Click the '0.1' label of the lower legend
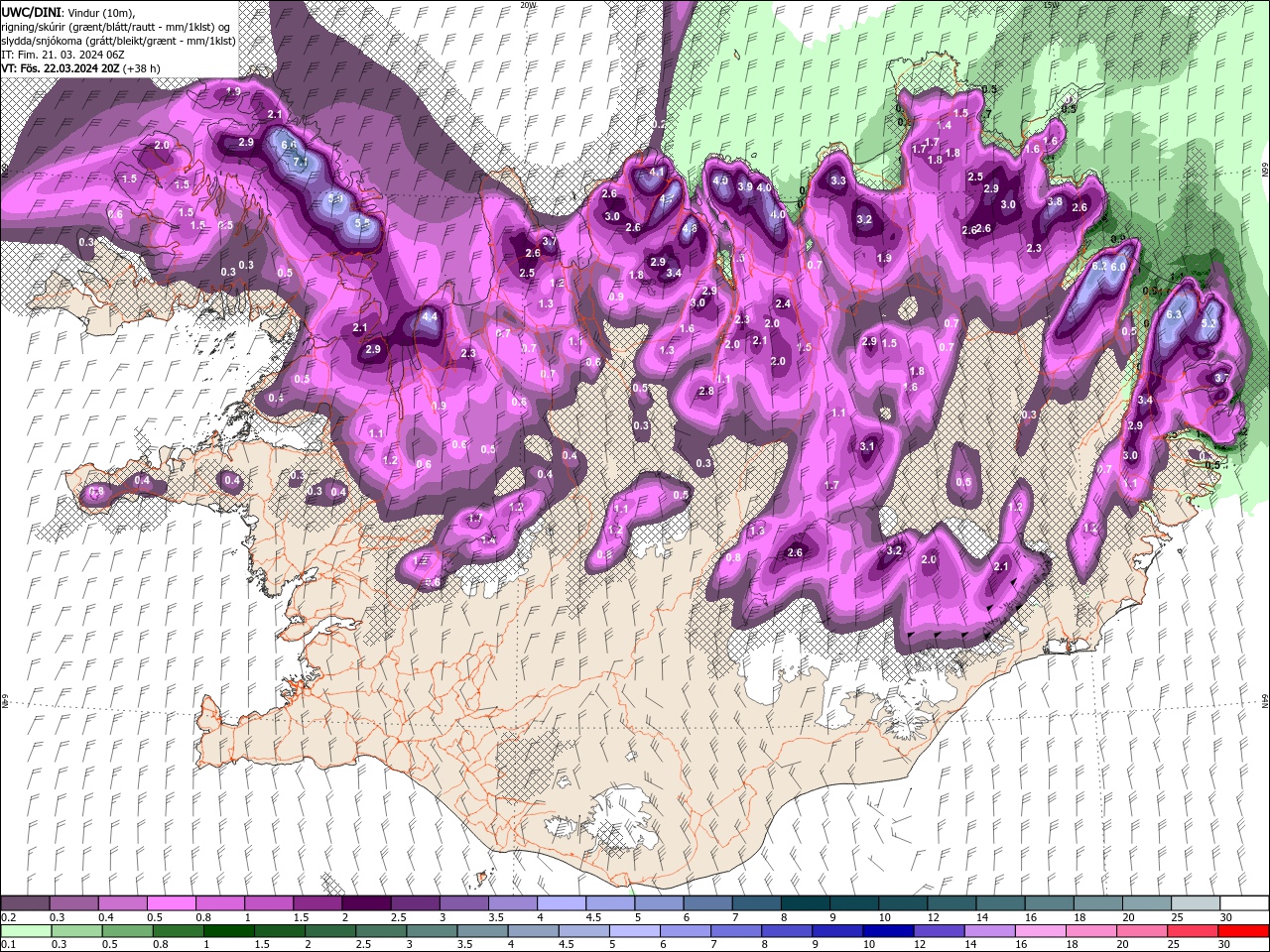 pos(8,945)
